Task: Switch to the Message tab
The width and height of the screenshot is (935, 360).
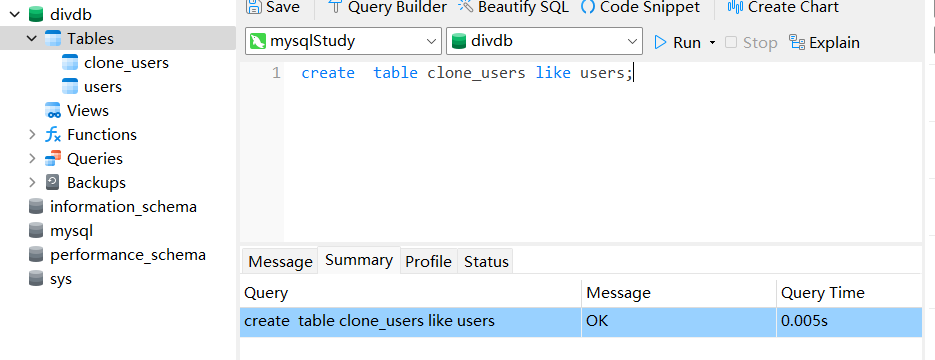Action: [x=280, y=262]
